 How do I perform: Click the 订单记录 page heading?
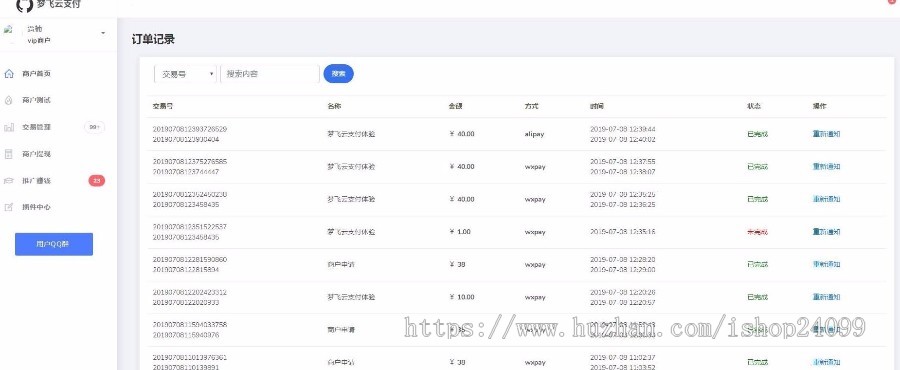[153, 40]
